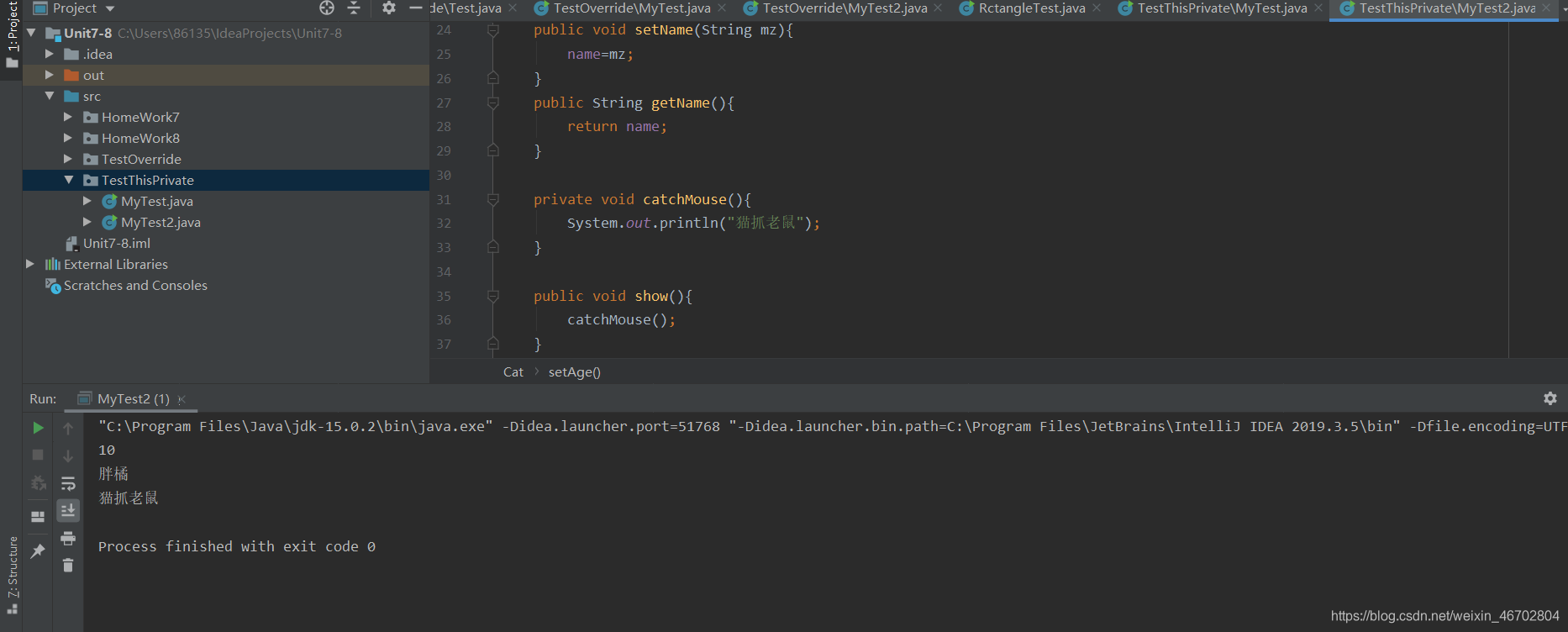Select MyTest2.java in project tree
Image resolution: width=1568 pixels, height=632 pixels.
click(160, 222)
